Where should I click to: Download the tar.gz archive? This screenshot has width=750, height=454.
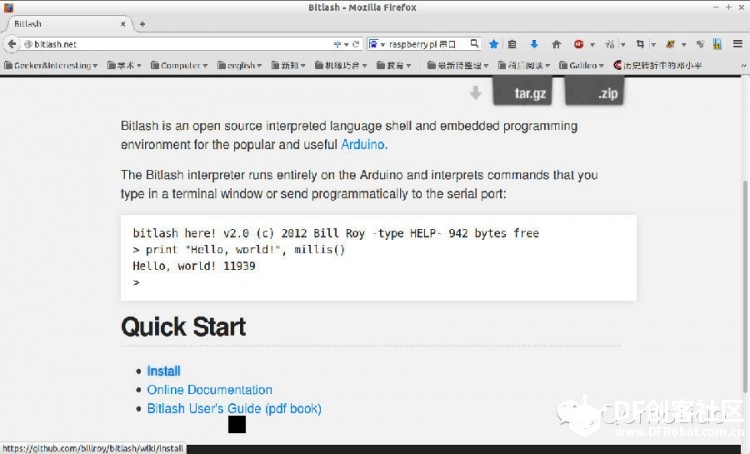coord(522,92)
